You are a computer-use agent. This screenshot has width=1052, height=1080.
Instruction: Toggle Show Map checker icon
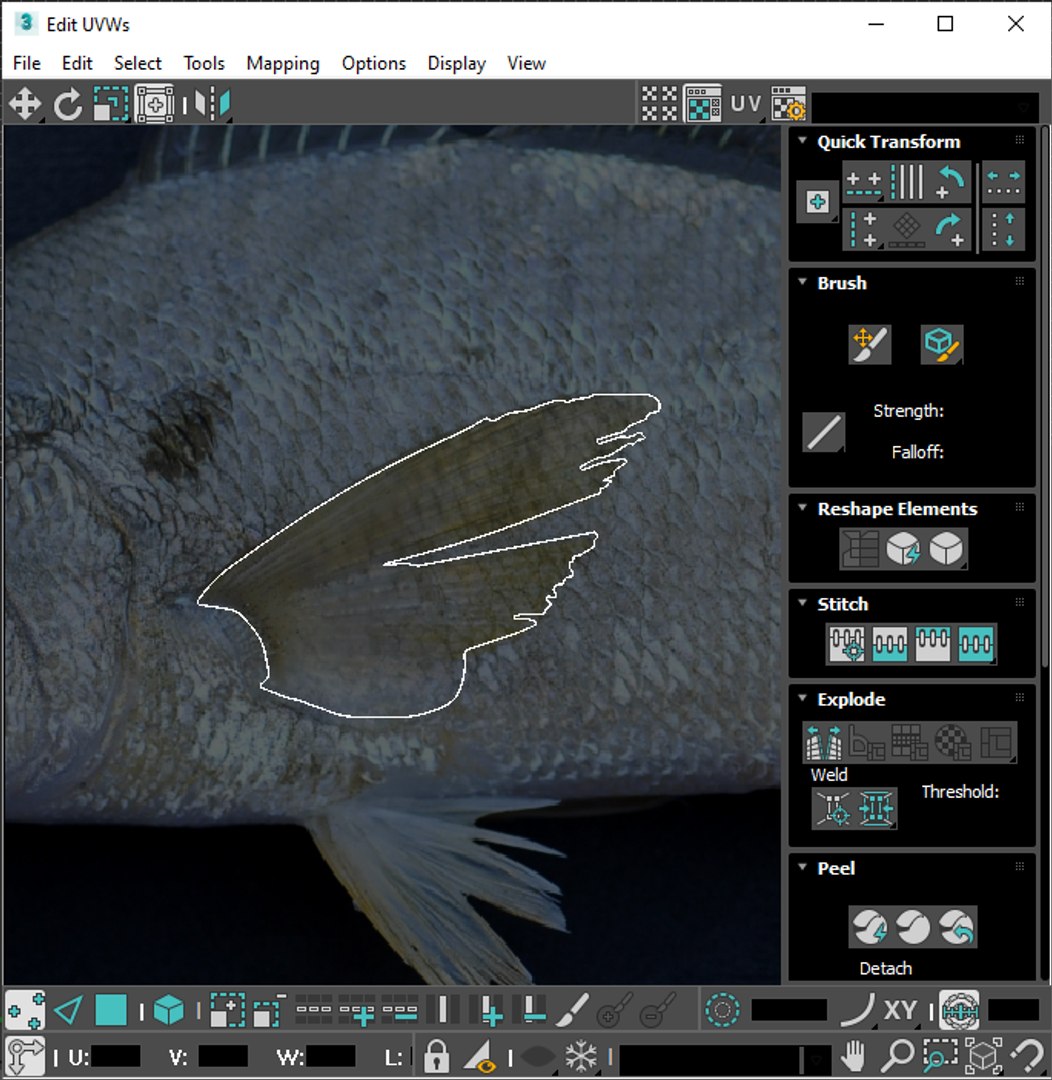click(703, 104)
